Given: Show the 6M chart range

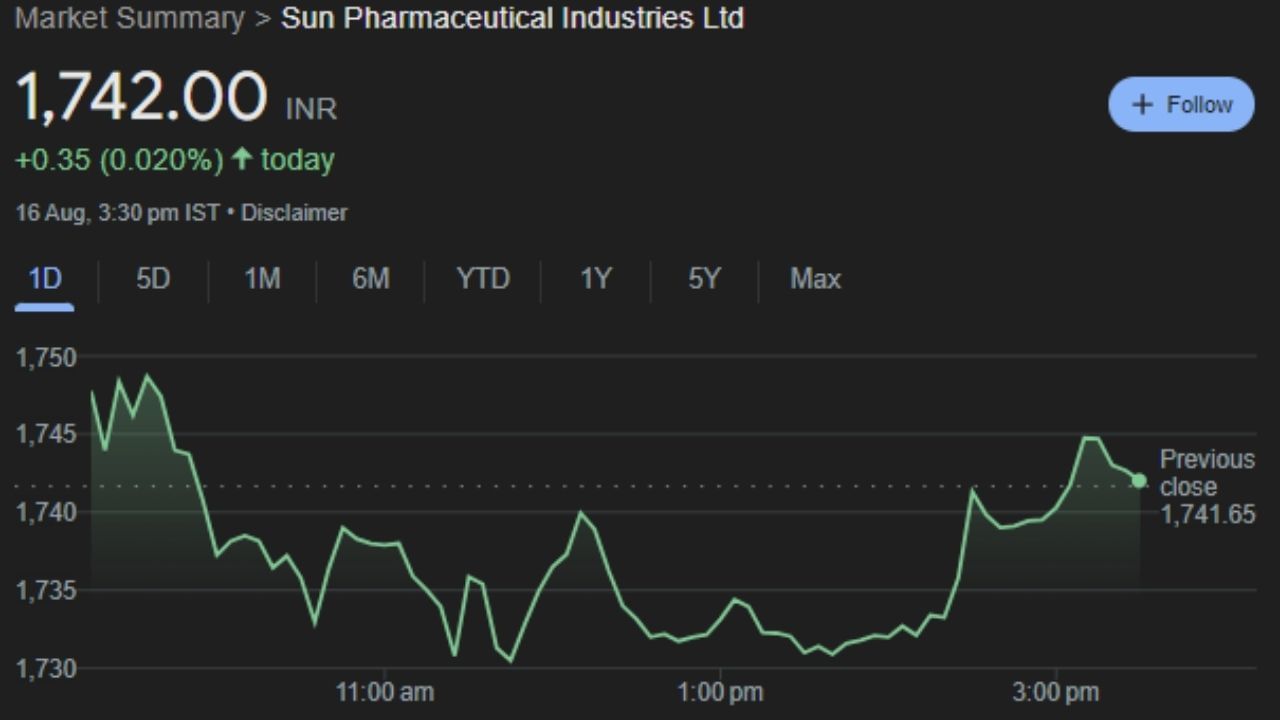Looking at the screenshot, I should click(370, 279).
